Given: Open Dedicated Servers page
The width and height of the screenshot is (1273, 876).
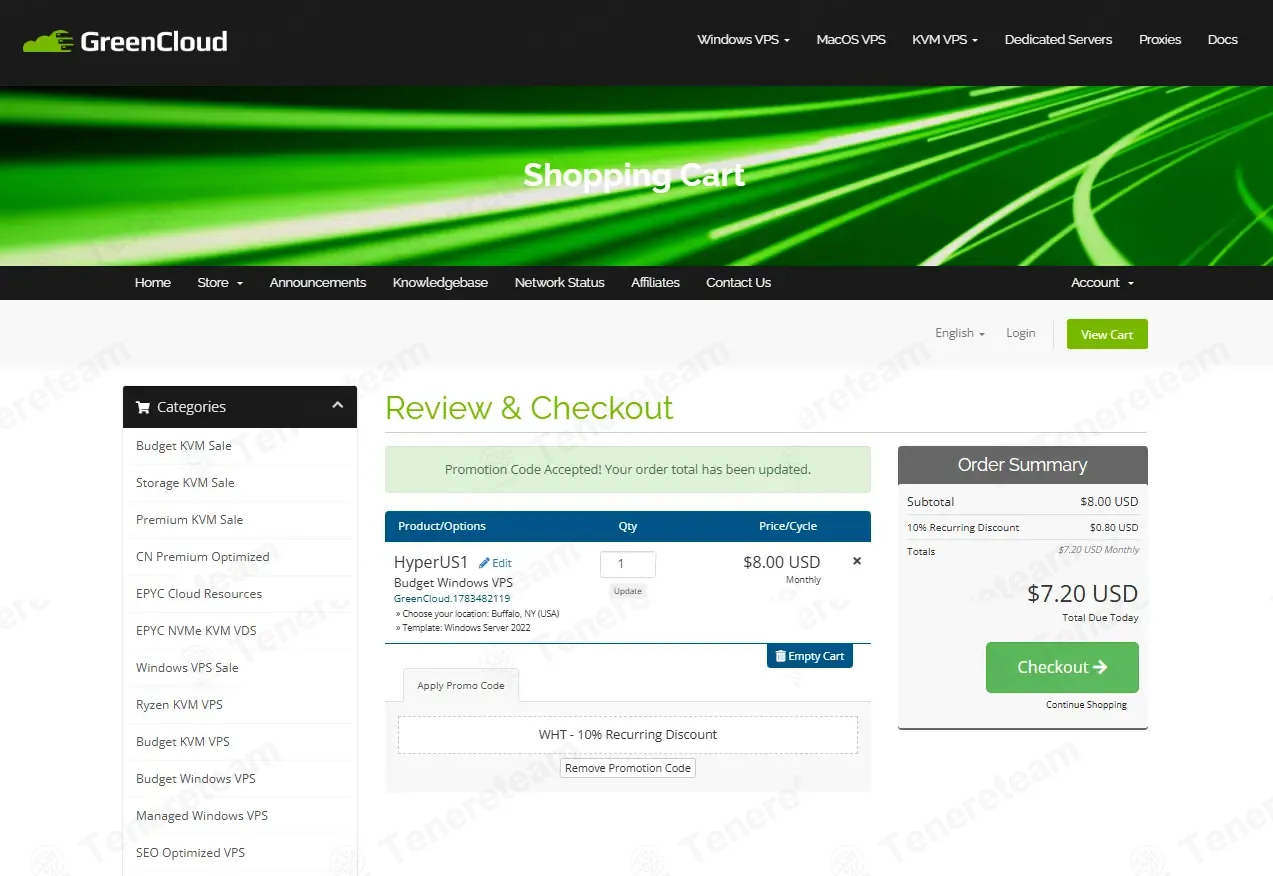Looking at the screenshot, I should 1058,40.
